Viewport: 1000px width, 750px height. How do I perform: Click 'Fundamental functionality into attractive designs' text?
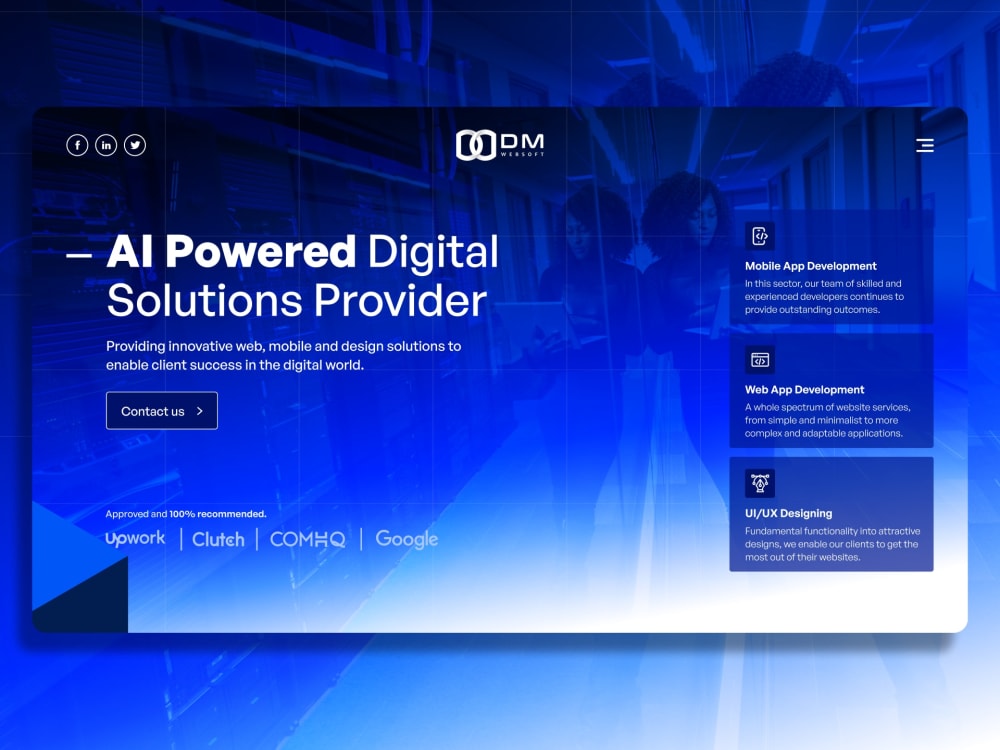point(832,544)
